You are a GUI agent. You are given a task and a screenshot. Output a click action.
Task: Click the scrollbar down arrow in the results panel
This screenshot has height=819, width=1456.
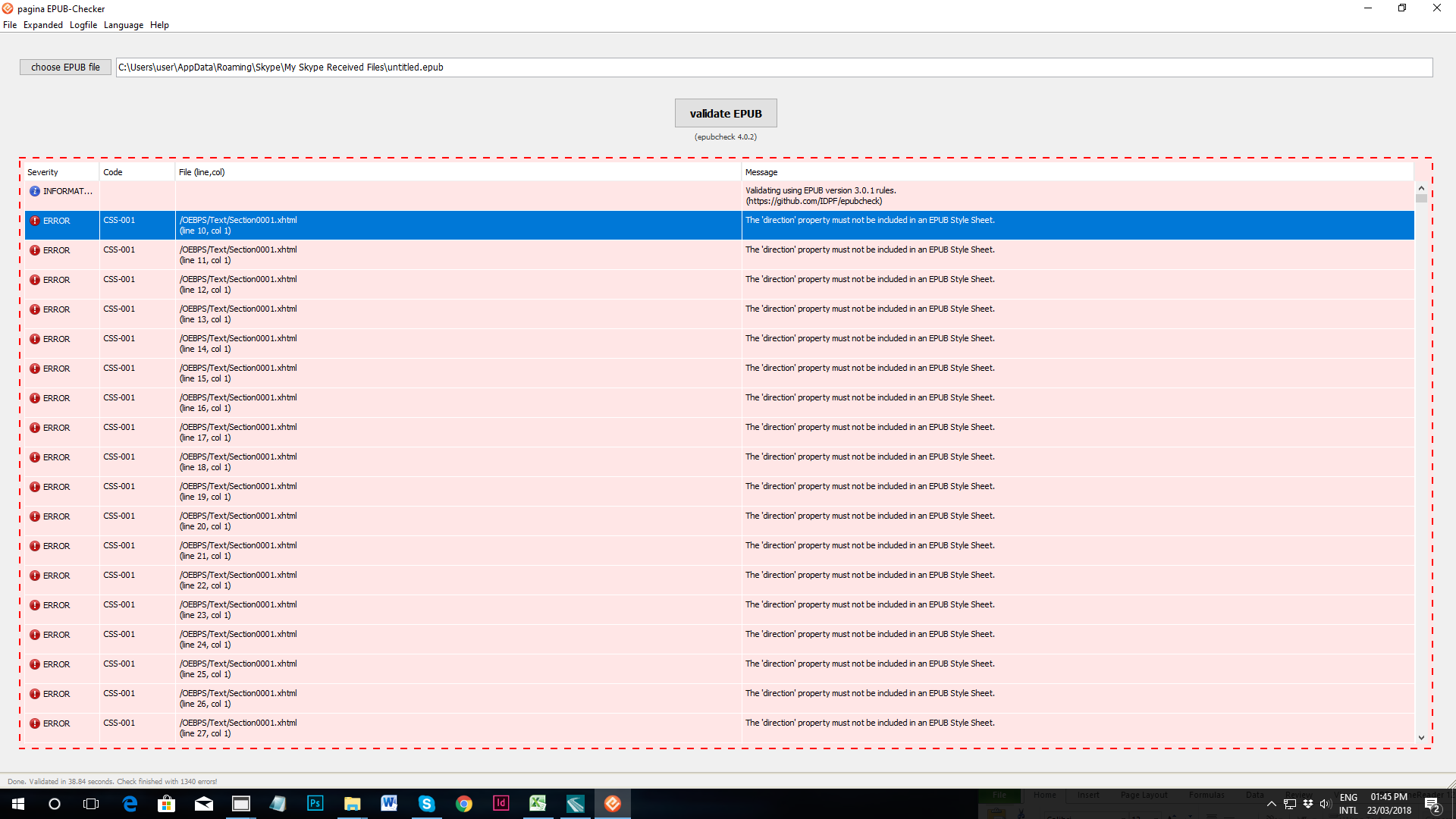pyautogui.click(x=1422, y=737)
